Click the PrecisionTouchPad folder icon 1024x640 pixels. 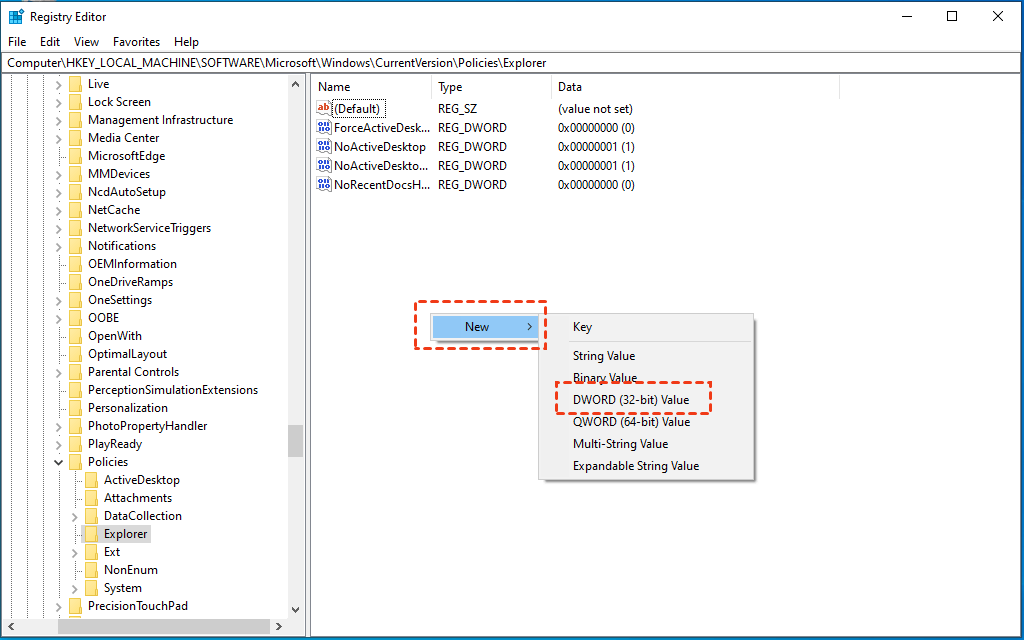(76, 605)
